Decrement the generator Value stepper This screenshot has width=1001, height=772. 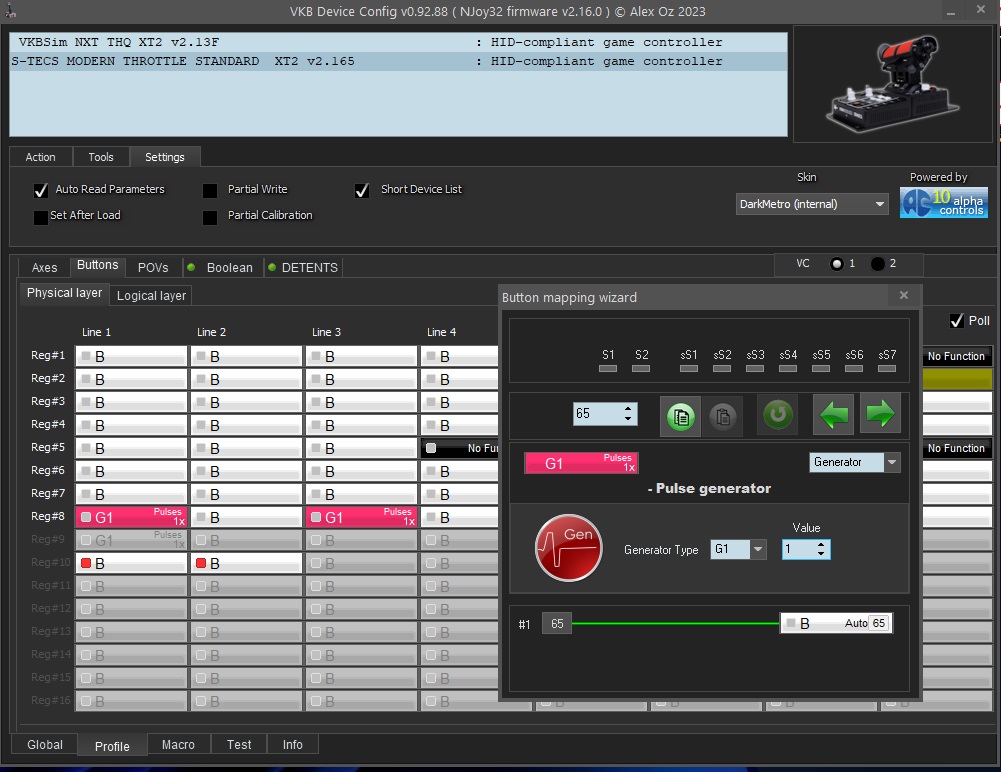[821, 553]
